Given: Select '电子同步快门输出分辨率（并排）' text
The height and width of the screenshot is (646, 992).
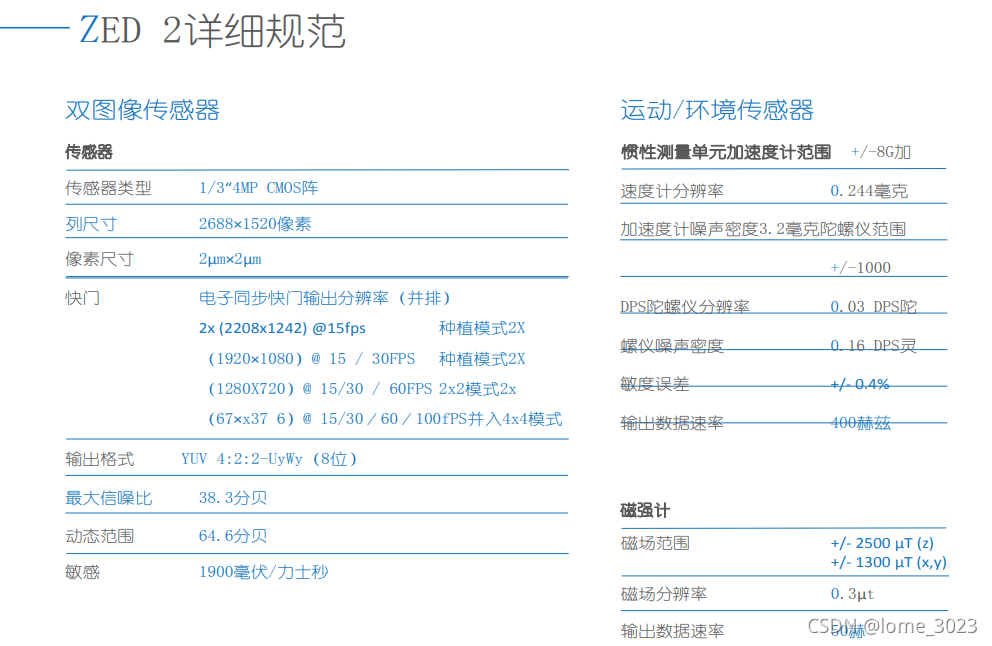Looking at the screenshot, I should (325, 297).
